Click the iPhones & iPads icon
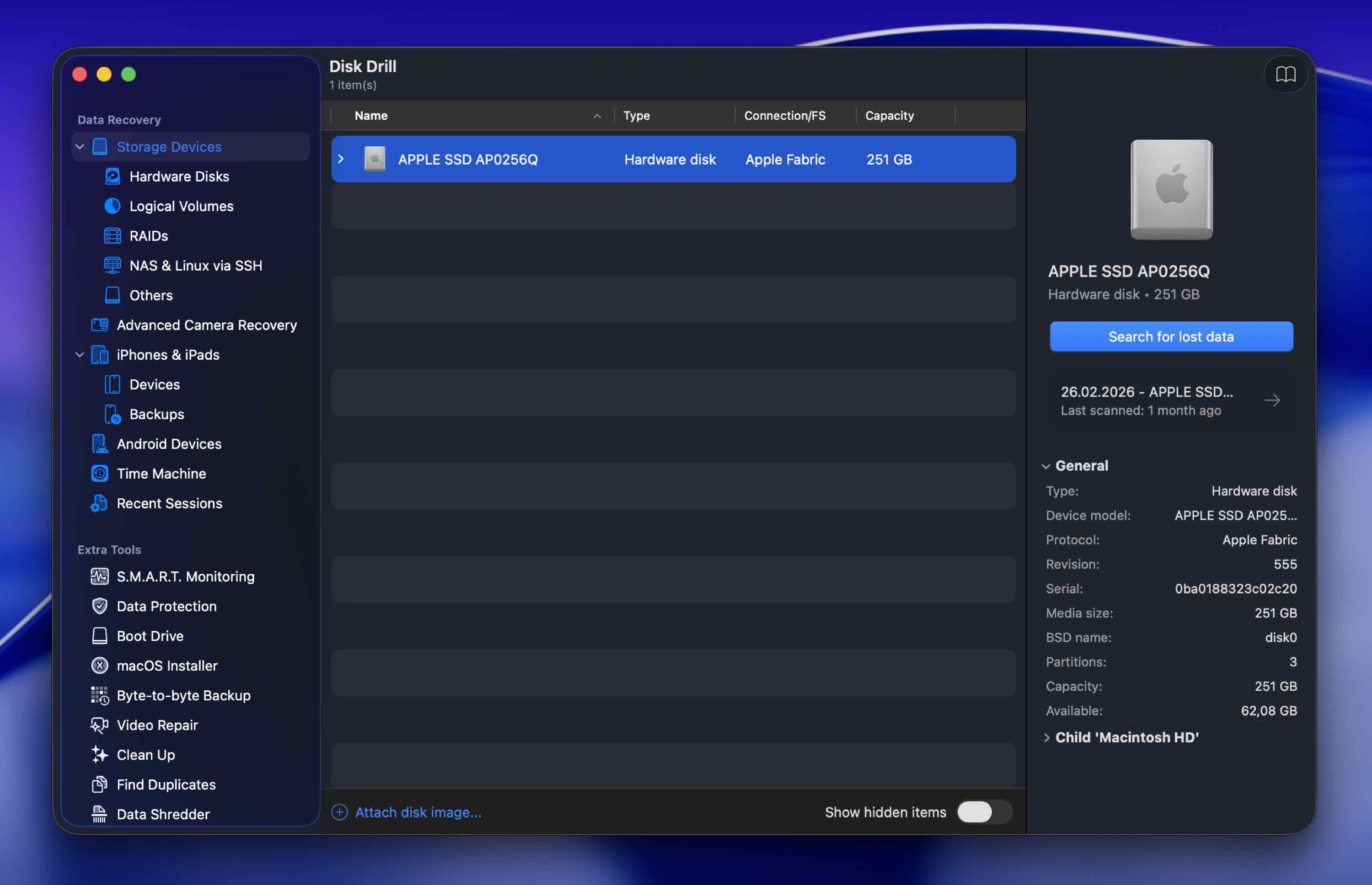 (x=99, y=355)
